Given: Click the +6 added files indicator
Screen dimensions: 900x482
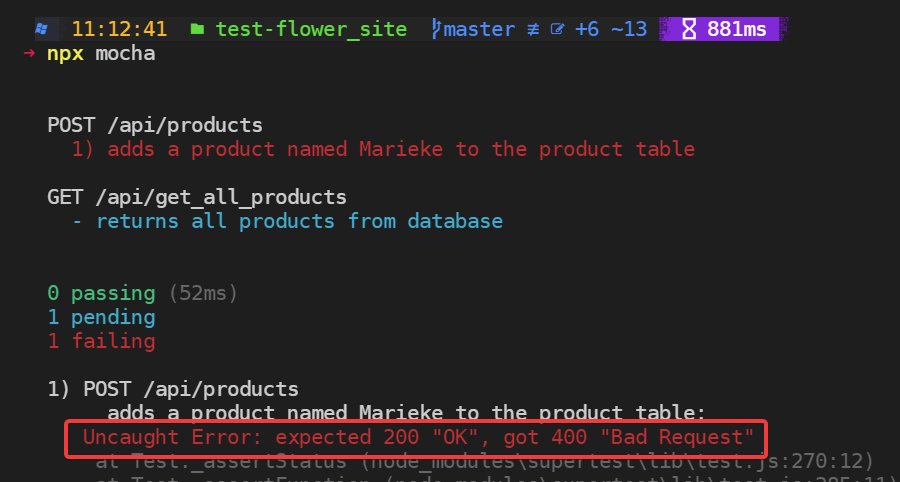Looking at the screenshot, I should click(x=587, y=29).
